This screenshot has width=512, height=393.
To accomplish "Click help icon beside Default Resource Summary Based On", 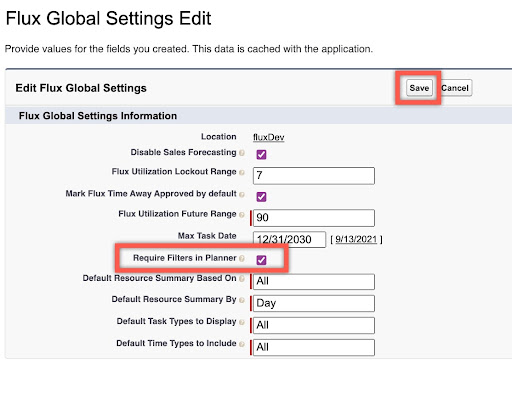I will [242, 279].
